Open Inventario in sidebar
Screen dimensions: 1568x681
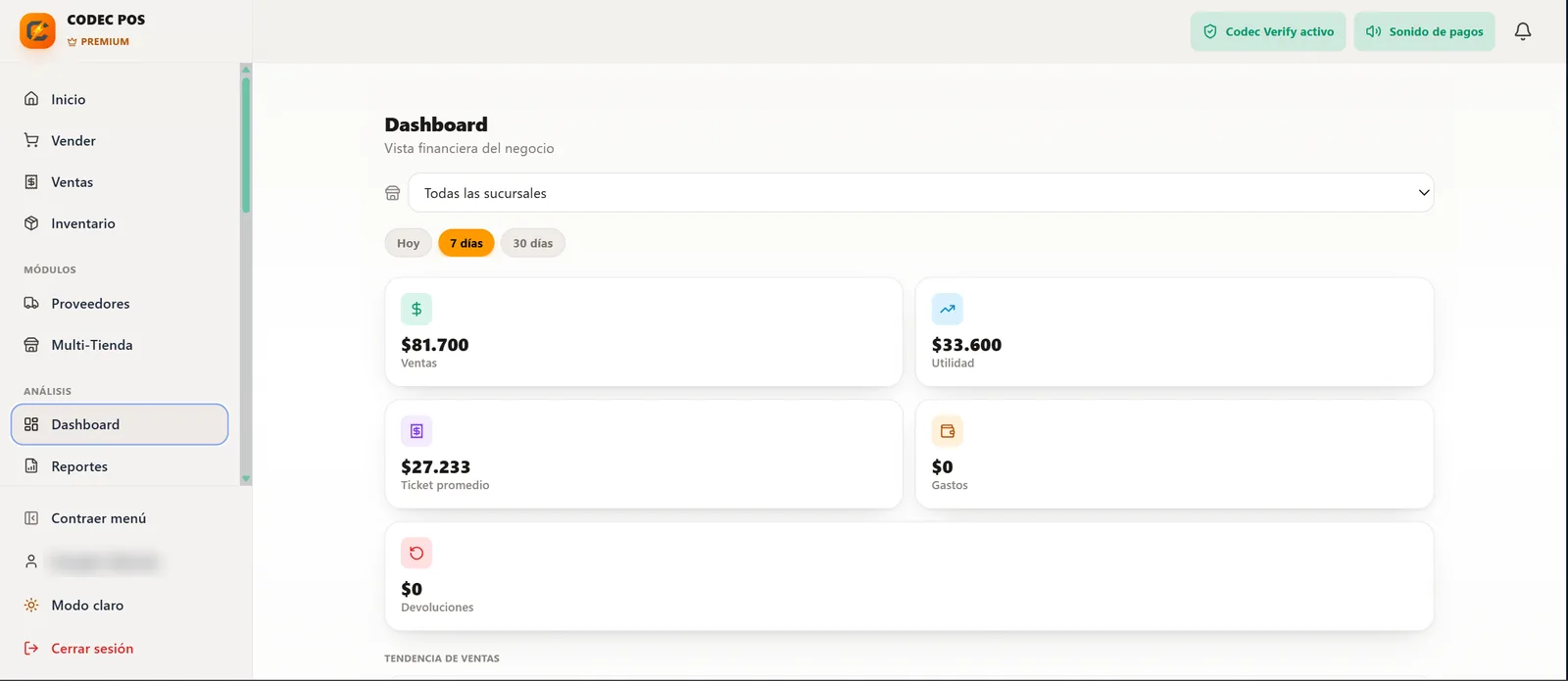tap(120, 223)
